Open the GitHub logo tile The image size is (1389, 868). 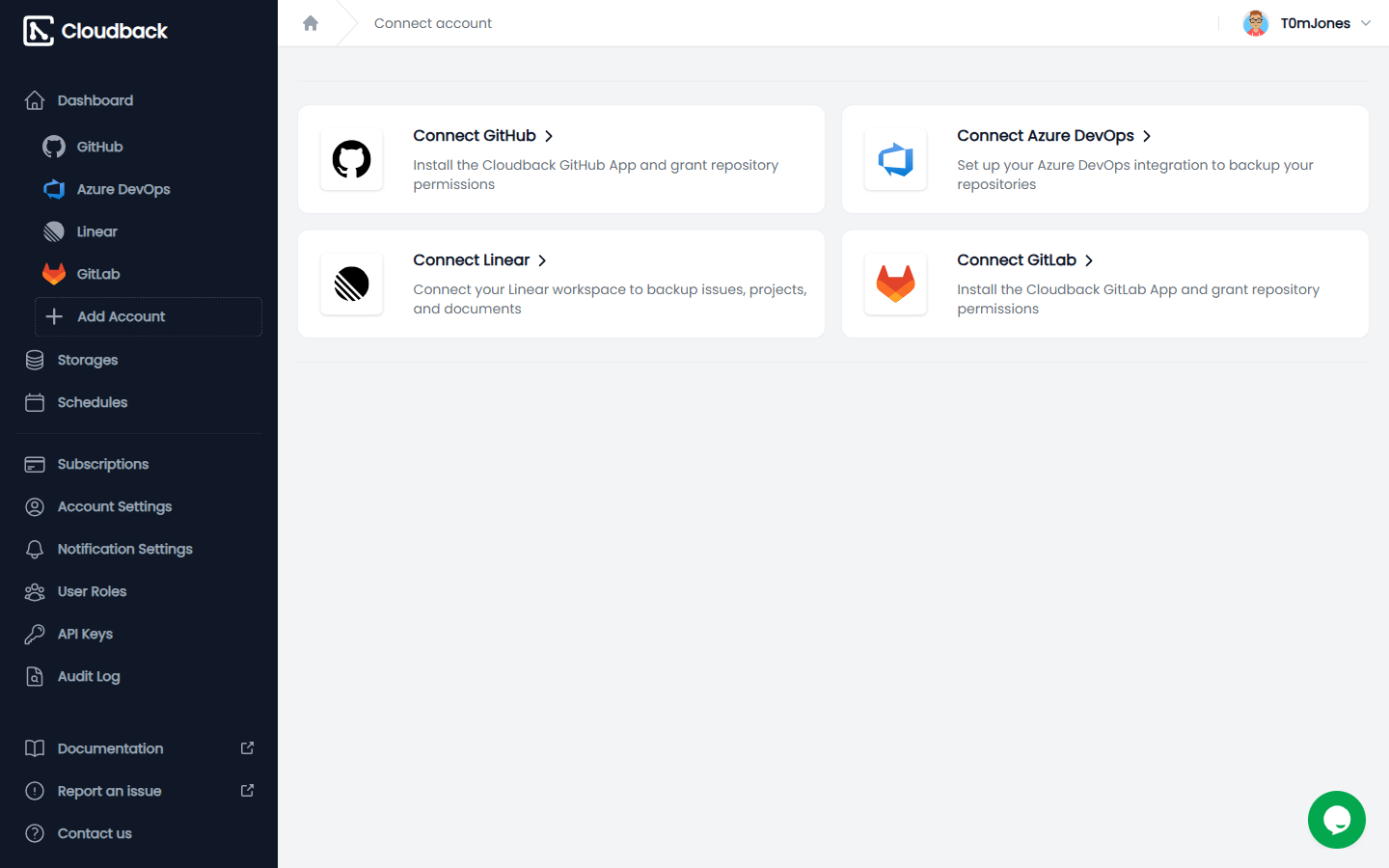(x=352, y=159)
